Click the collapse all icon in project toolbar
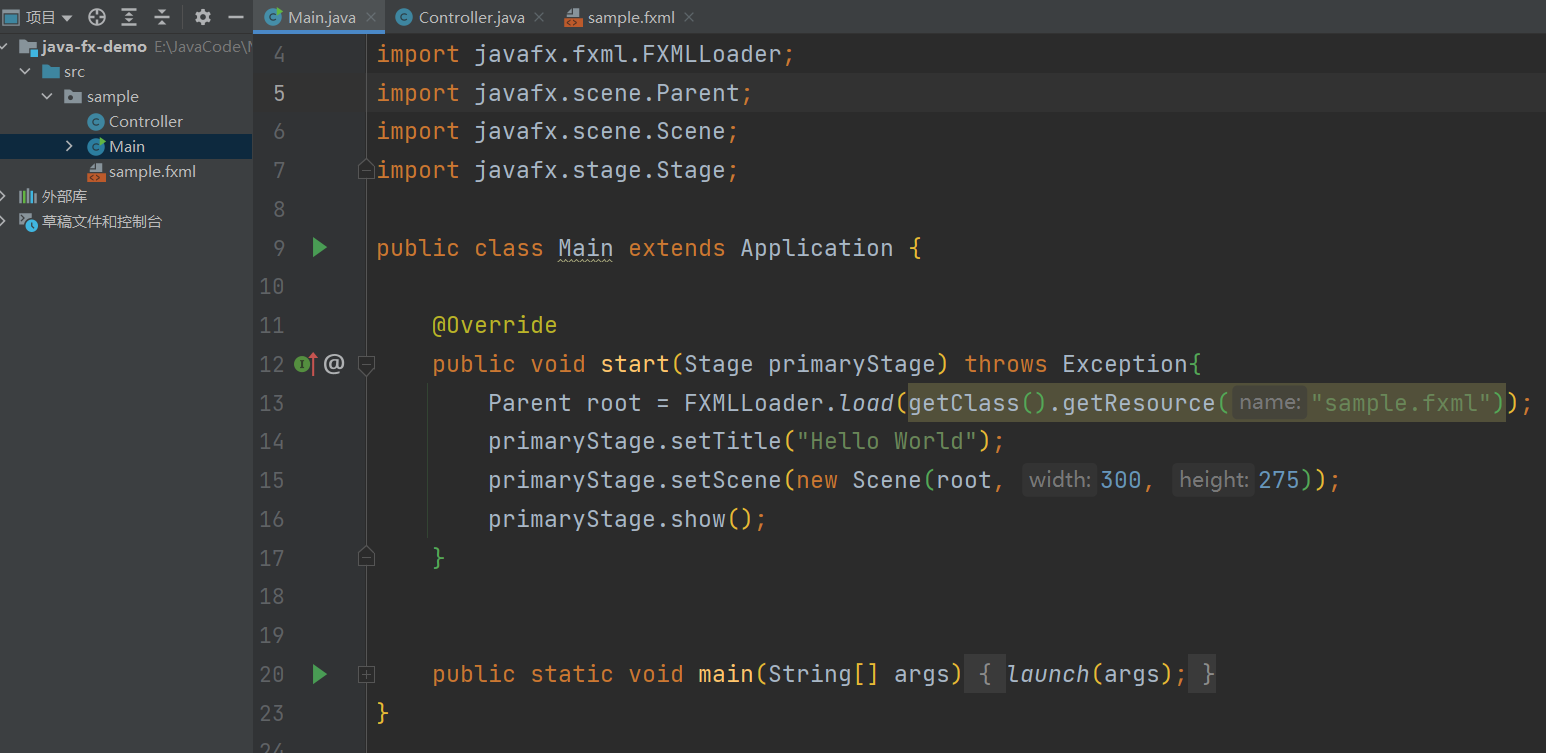The height and width of the screenshot is (753, 1546). [161, 17]
